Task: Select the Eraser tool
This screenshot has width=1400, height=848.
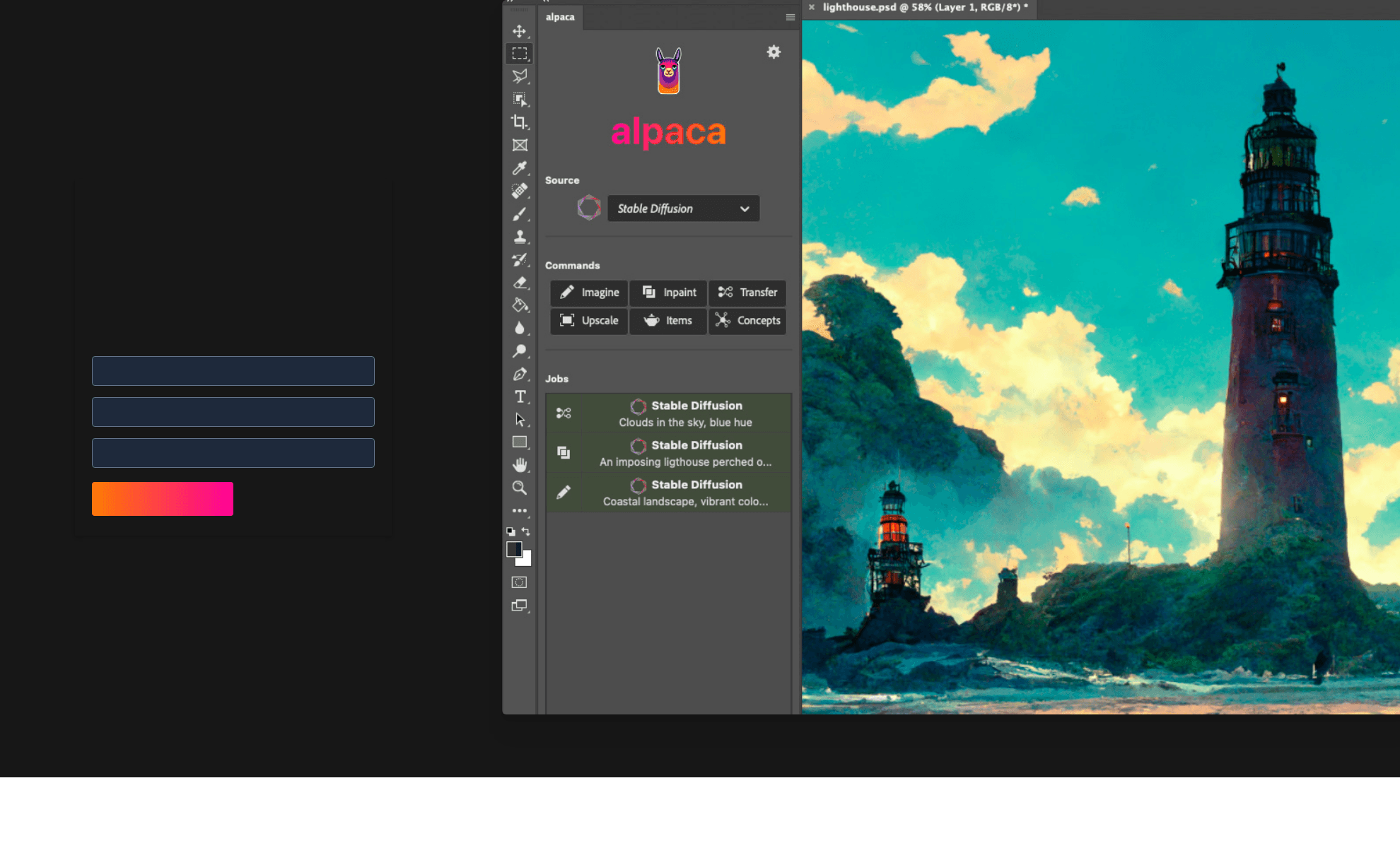Action: [519, 283]
